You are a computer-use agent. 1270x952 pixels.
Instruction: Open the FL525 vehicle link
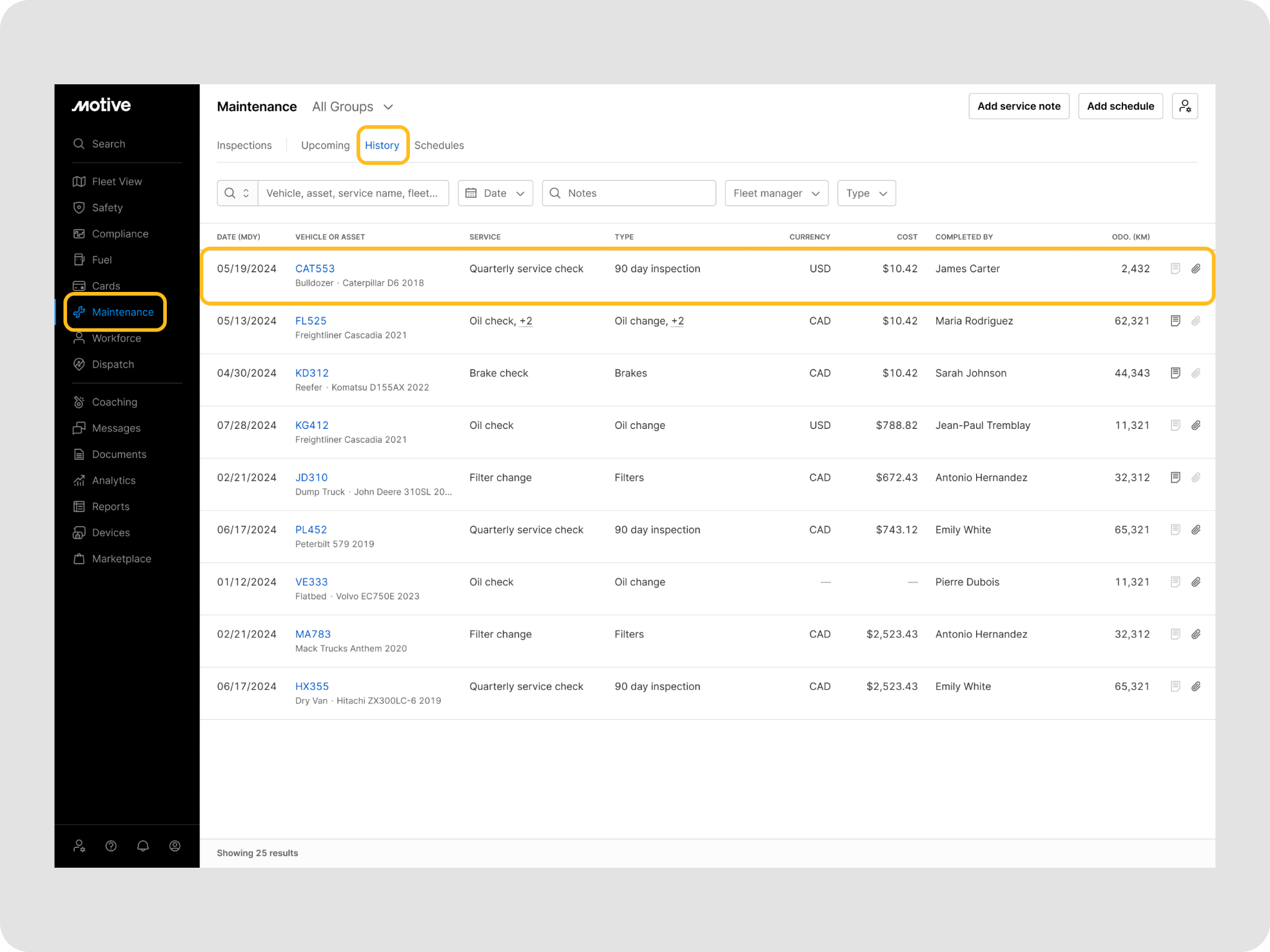tap(311, 320)
